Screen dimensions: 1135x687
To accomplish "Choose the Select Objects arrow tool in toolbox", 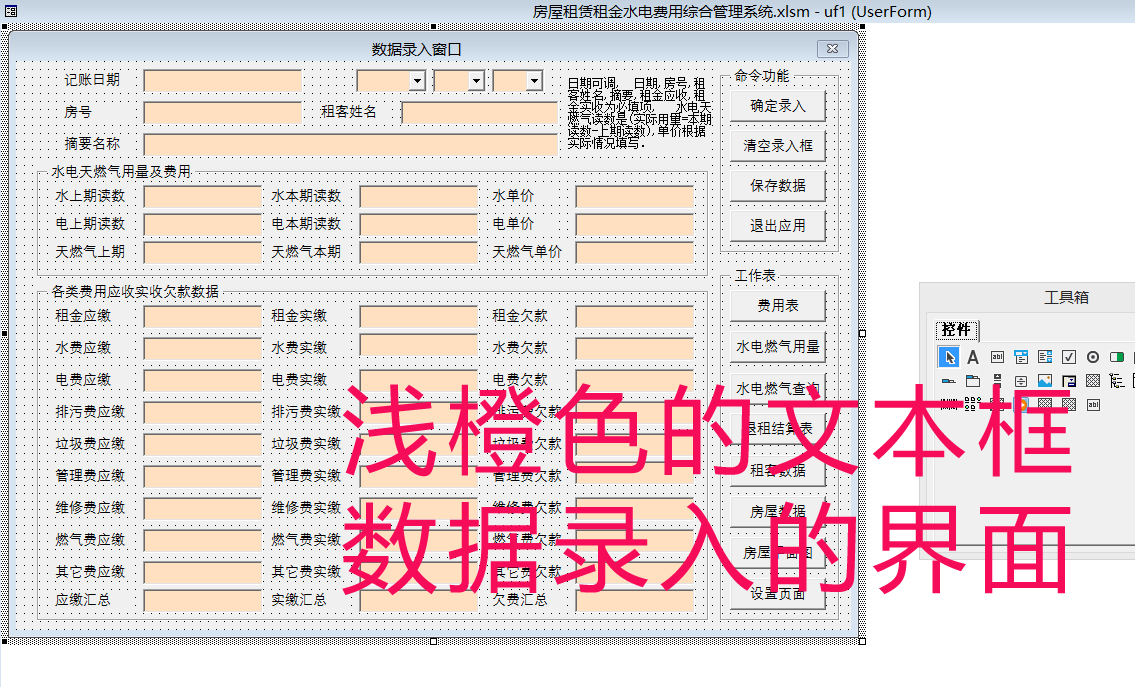I will tap(949, 357).
